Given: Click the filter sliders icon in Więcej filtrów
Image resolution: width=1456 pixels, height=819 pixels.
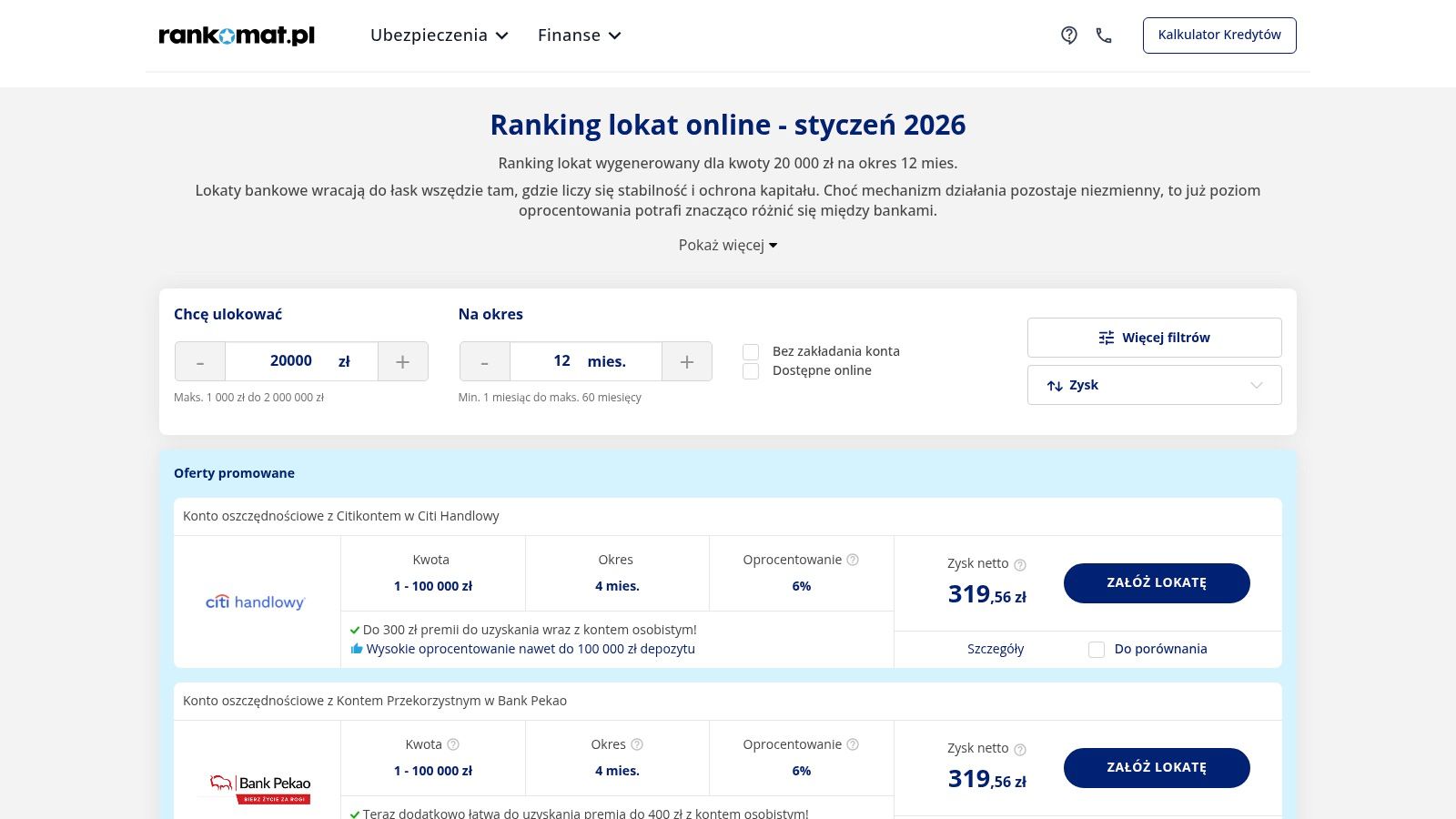Looking at the screenshot, I should pyautogui.click(x=1107, y=338).
